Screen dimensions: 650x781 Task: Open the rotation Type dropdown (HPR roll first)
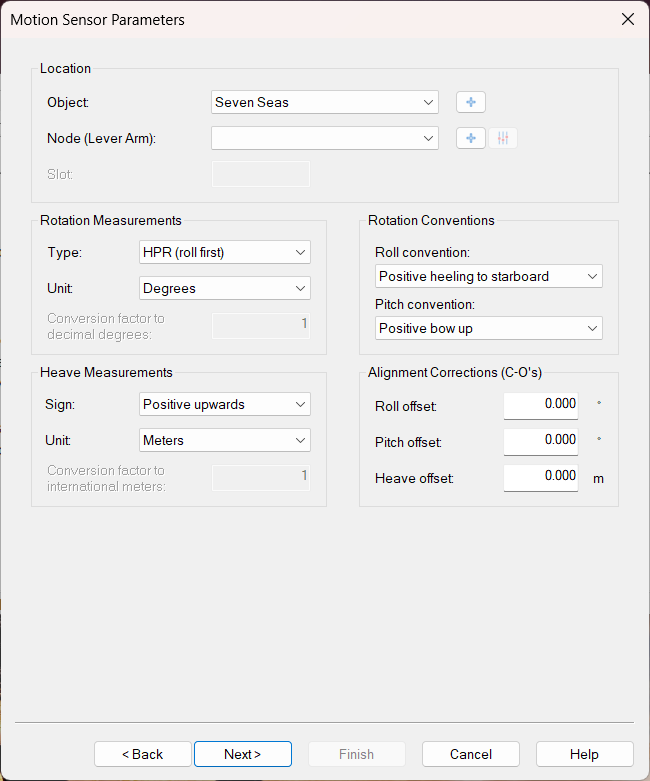(x=225, y=252)
